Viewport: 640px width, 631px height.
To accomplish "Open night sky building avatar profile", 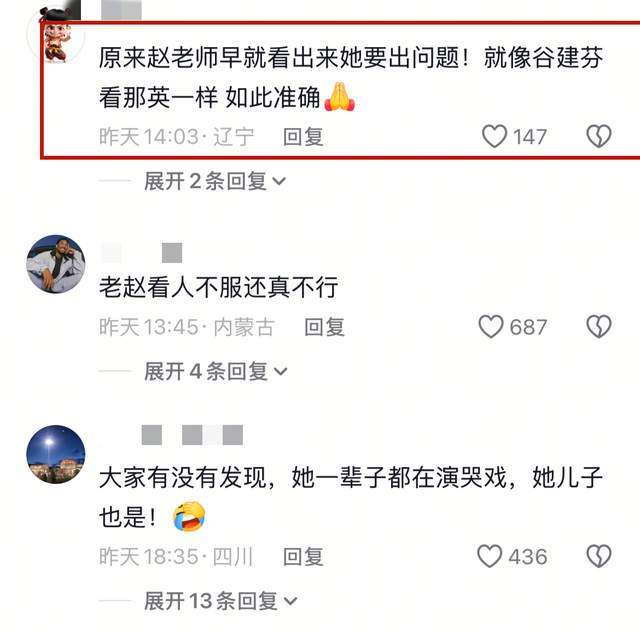I will (x=56, y=454).
